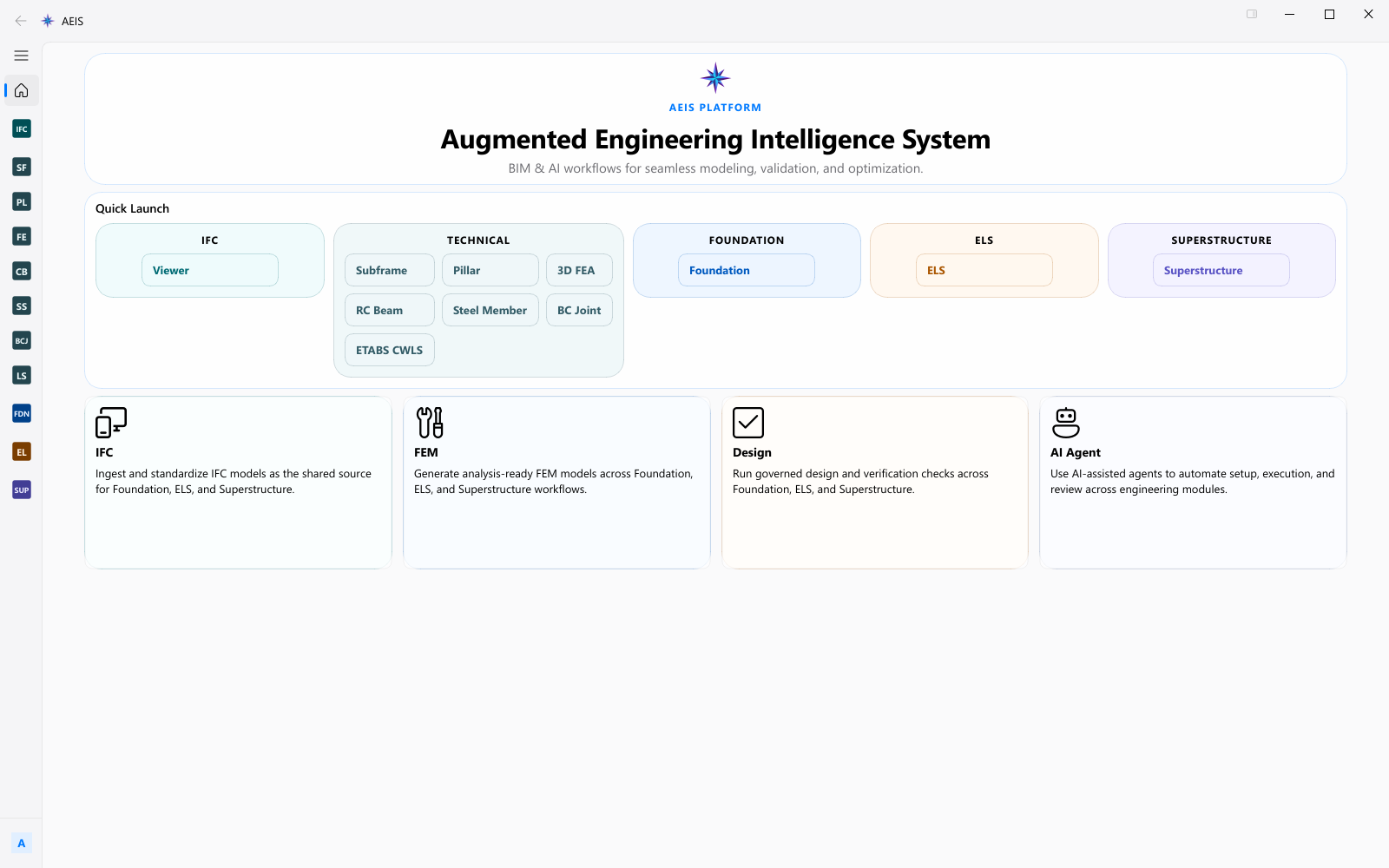Open the LS sidebar module

tap(22, 375)
